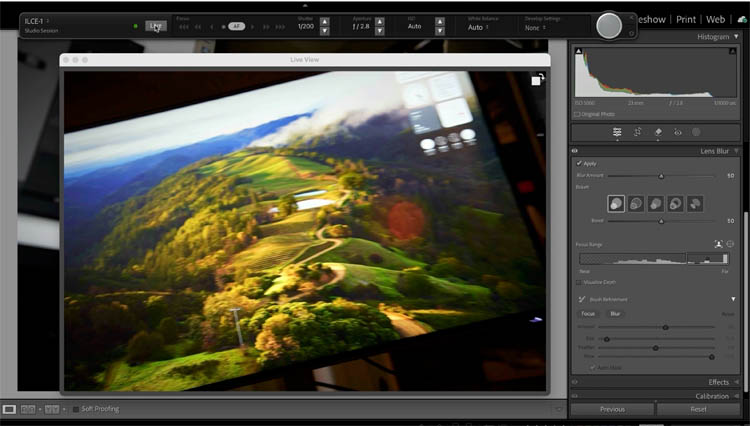Collapse the Brush Refinement section triangle
The width and height of the screenshot is (750, 426).
[x=733, y=299]
